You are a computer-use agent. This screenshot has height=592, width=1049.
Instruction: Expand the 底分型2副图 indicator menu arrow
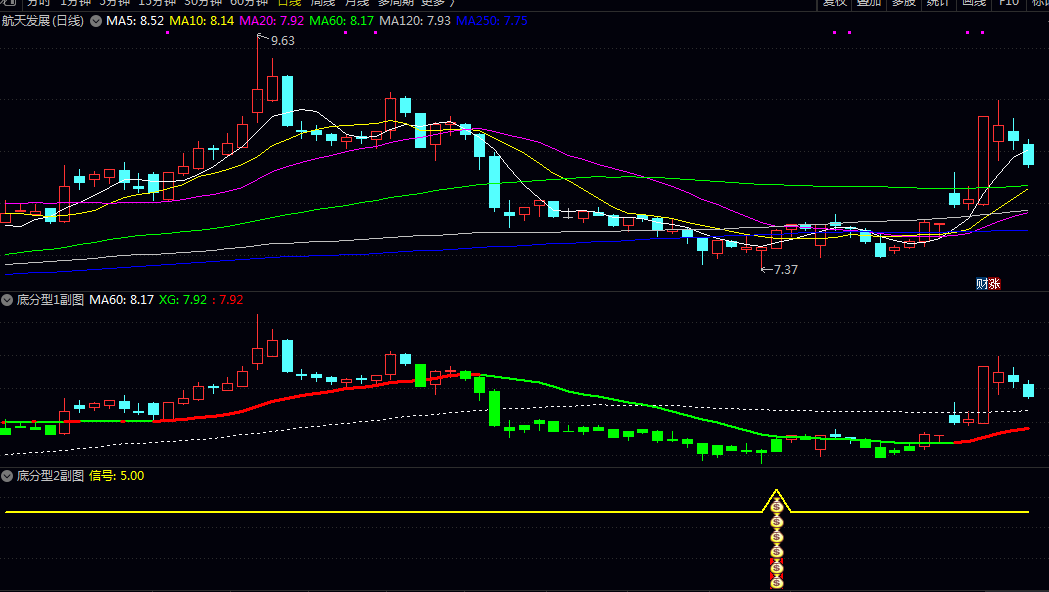click(8, 476)
